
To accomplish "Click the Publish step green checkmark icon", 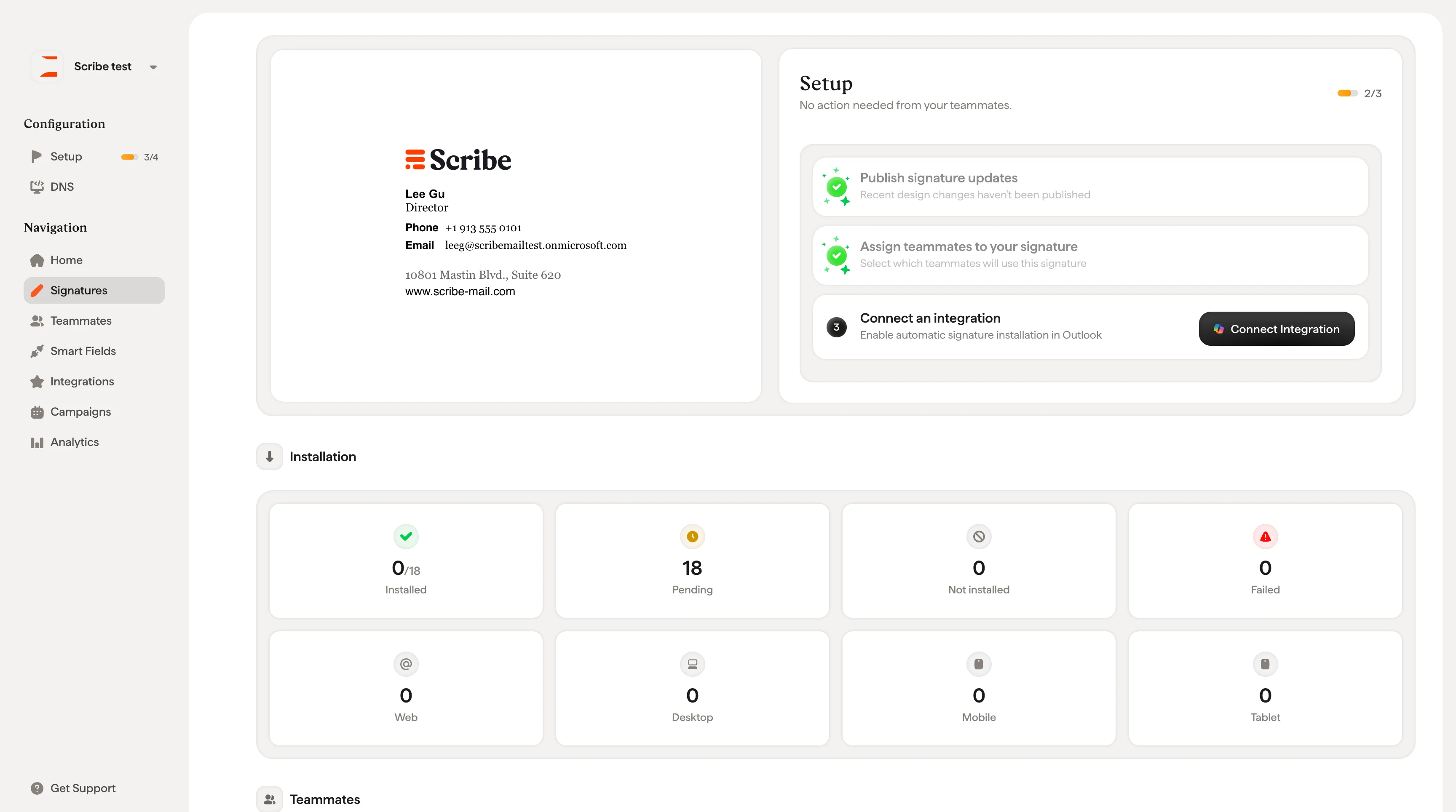I will coord(837,187).
